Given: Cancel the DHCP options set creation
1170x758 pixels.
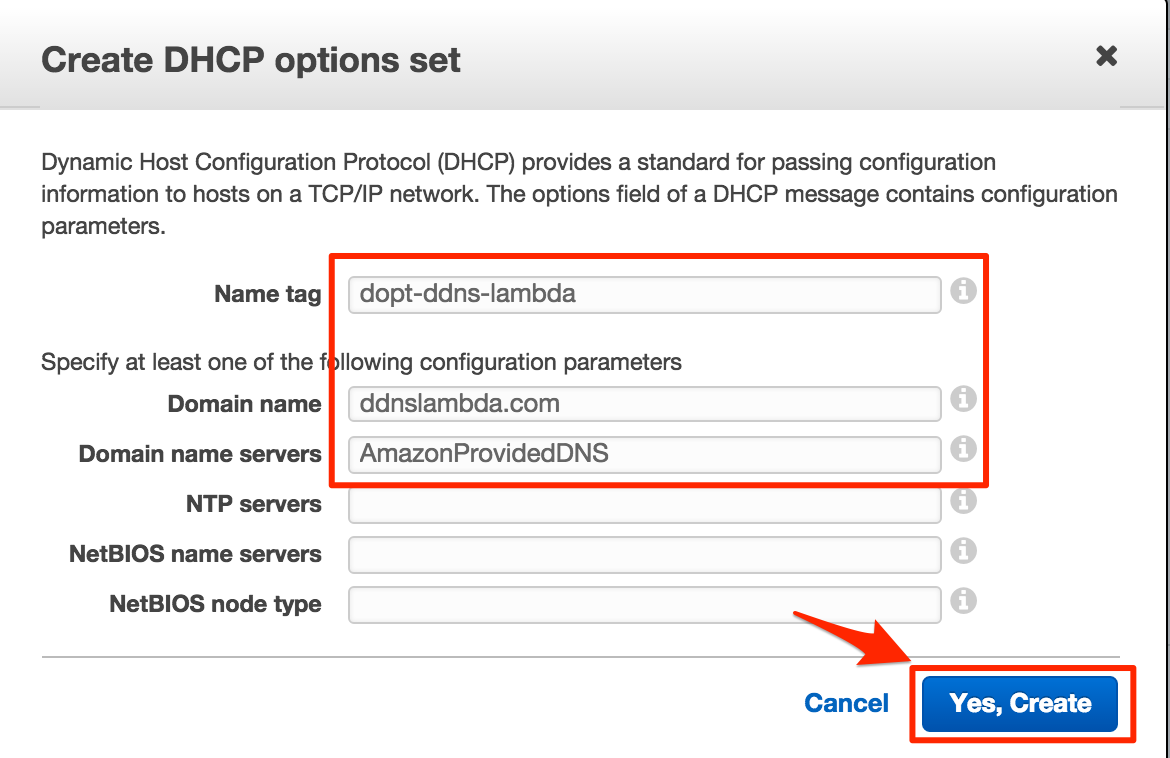Looking at the screenshot, I should tap(846, 704).
